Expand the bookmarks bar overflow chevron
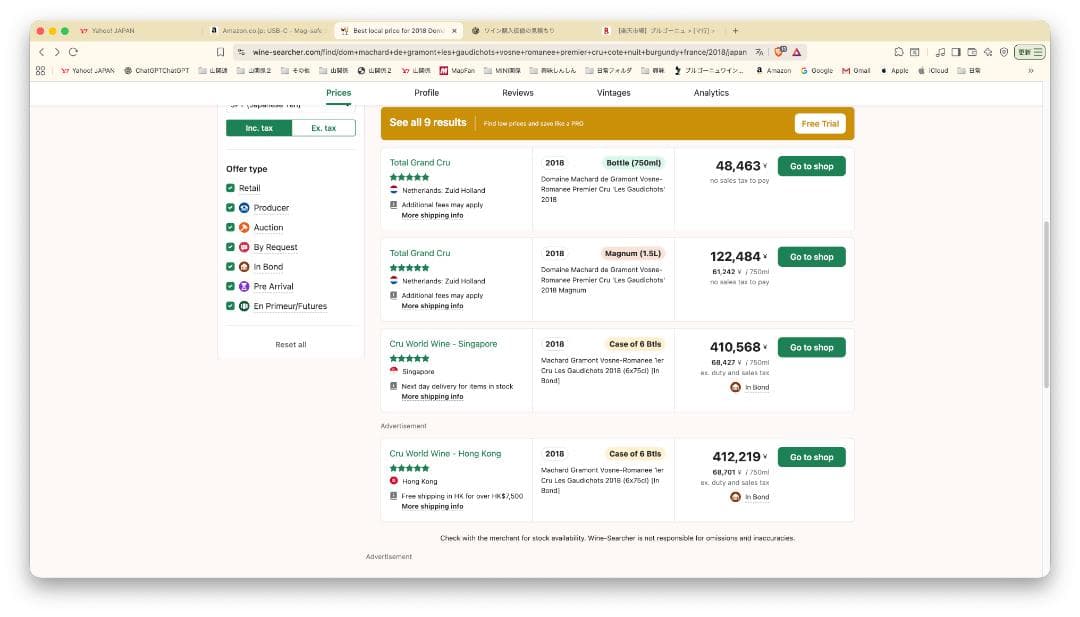The width and height of the screenshot is (1080, 617). pyautogui.click(x=1030, y=71)
